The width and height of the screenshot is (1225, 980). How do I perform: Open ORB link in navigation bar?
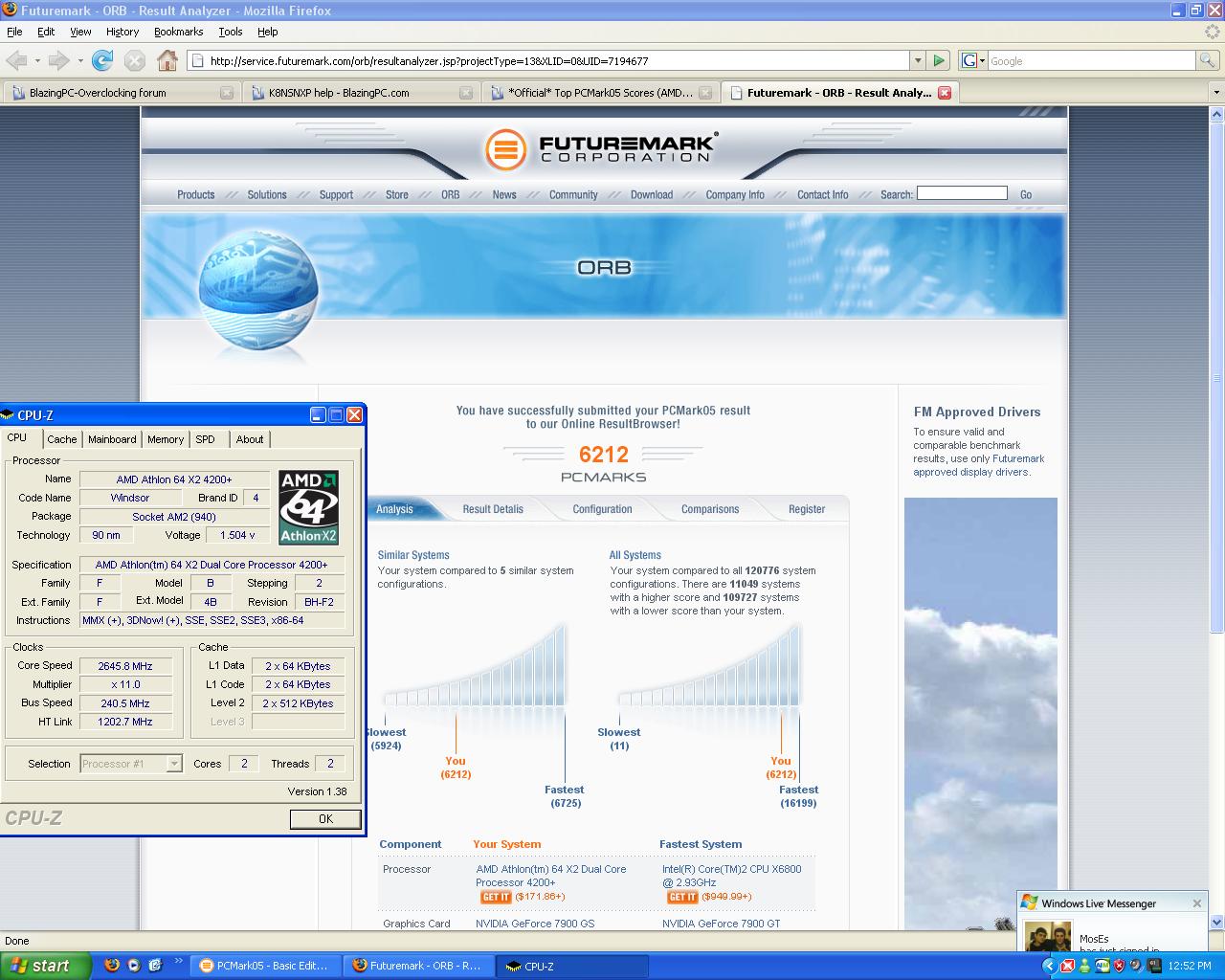pos(451,194)
